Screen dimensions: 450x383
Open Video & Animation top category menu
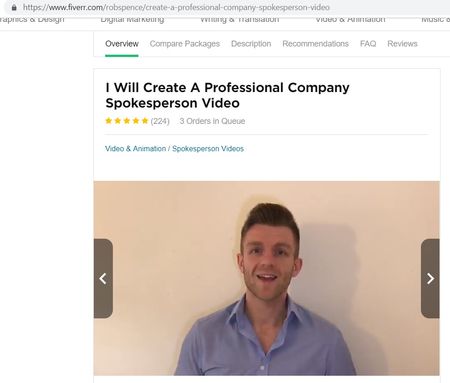tap(350, 20)
